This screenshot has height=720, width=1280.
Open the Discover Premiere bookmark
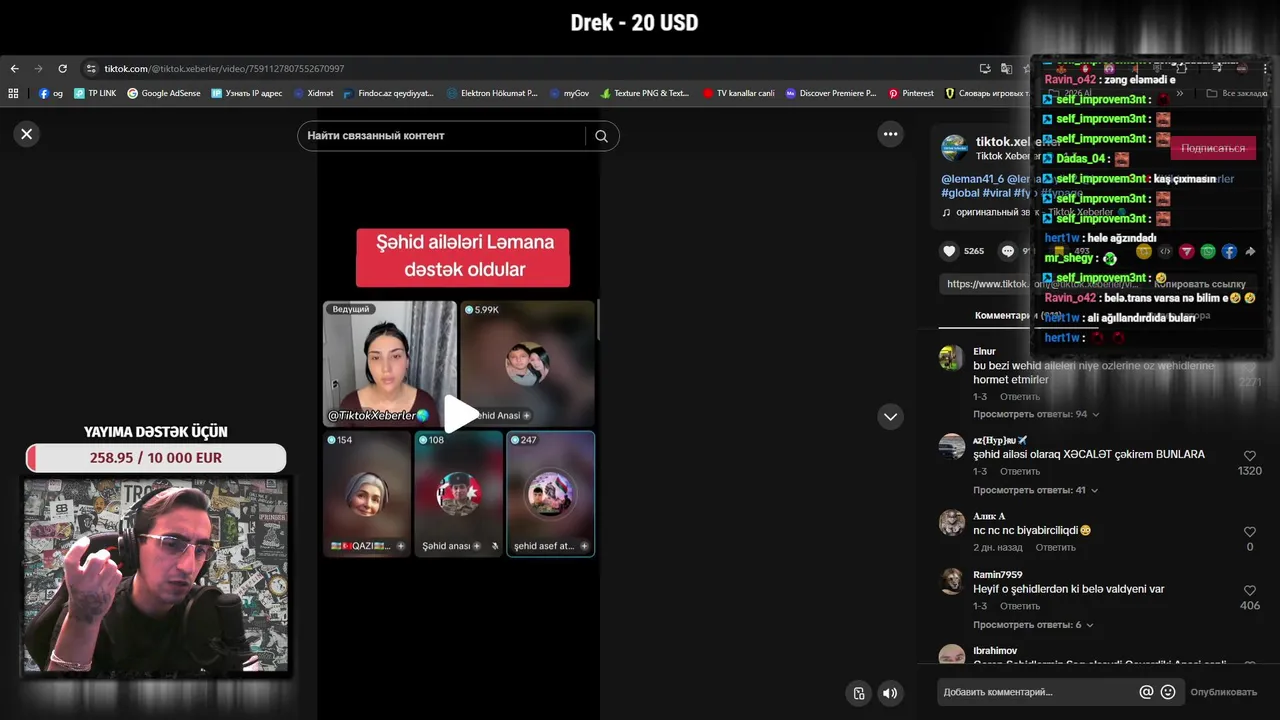tap(830, 93)
